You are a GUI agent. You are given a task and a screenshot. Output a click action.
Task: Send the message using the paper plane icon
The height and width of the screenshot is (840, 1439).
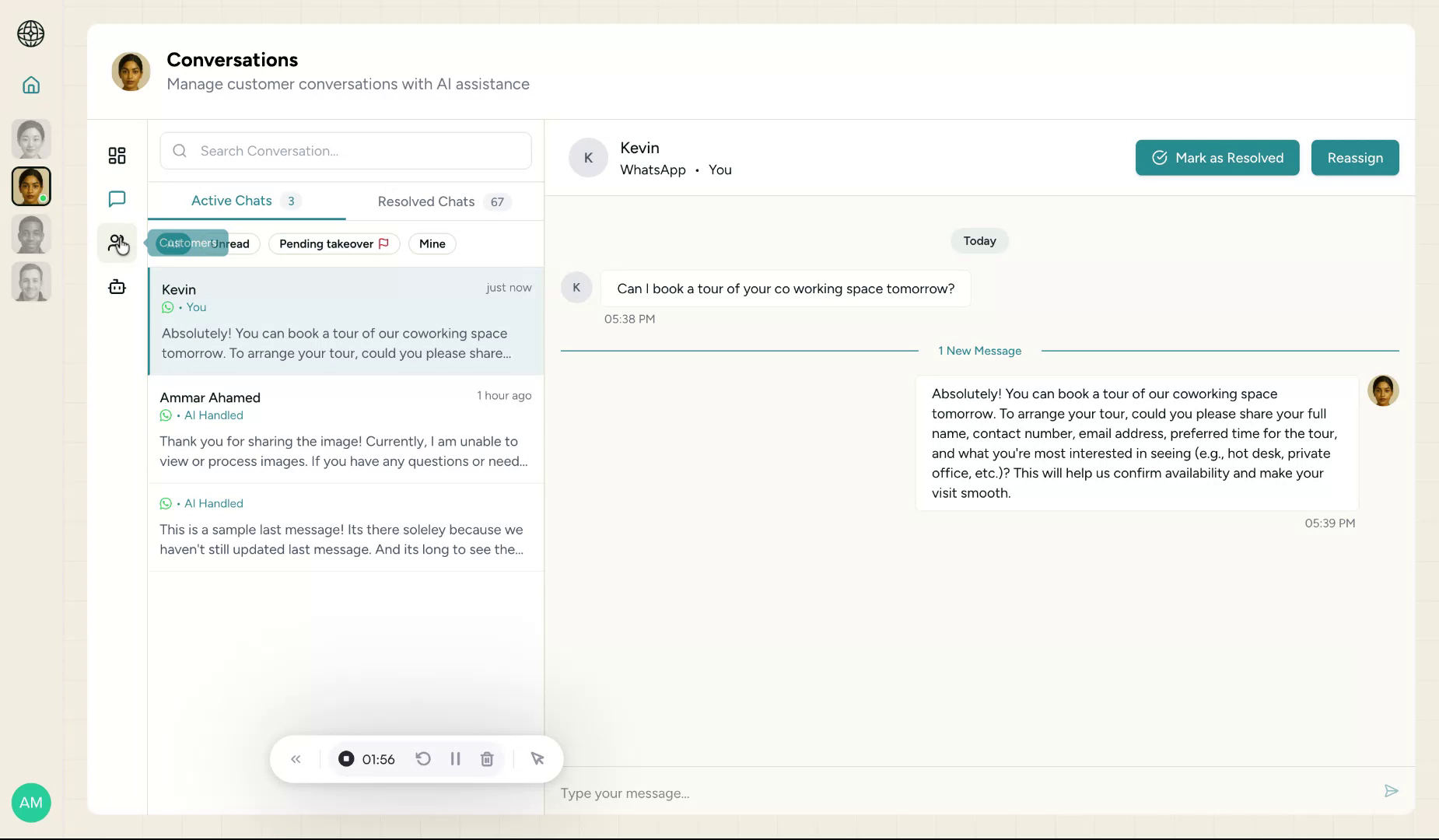[x=1392, y=791]
